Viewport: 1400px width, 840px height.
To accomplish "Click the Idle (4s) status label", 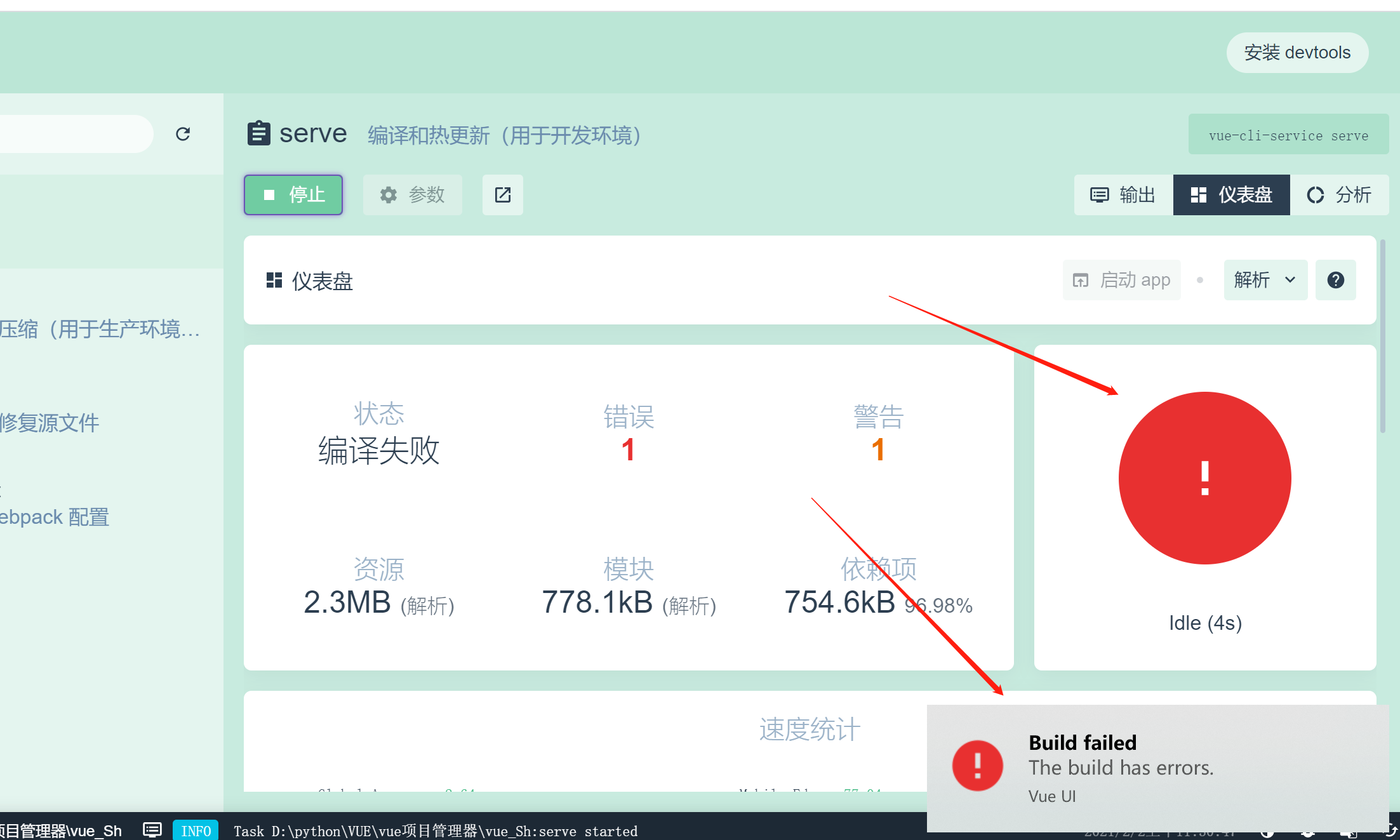I will pyautogui.click(x=1205, y=623).
